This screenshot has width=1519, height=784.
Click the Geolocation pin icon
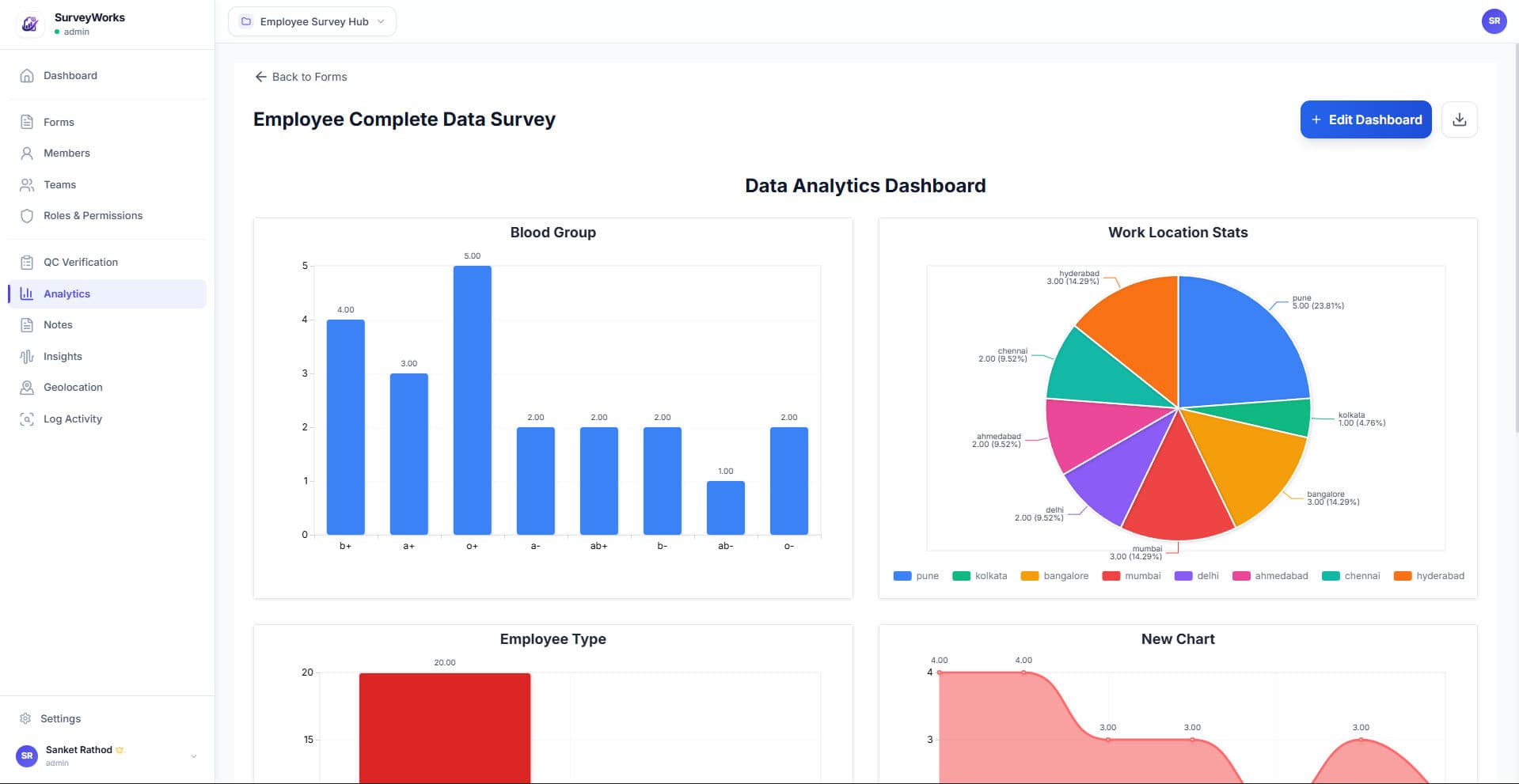(x=27, y=388)
